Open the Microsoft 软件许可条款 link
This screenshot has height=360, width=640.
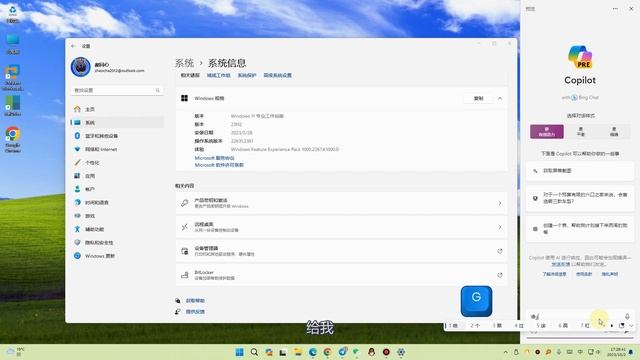coord(219,165)
